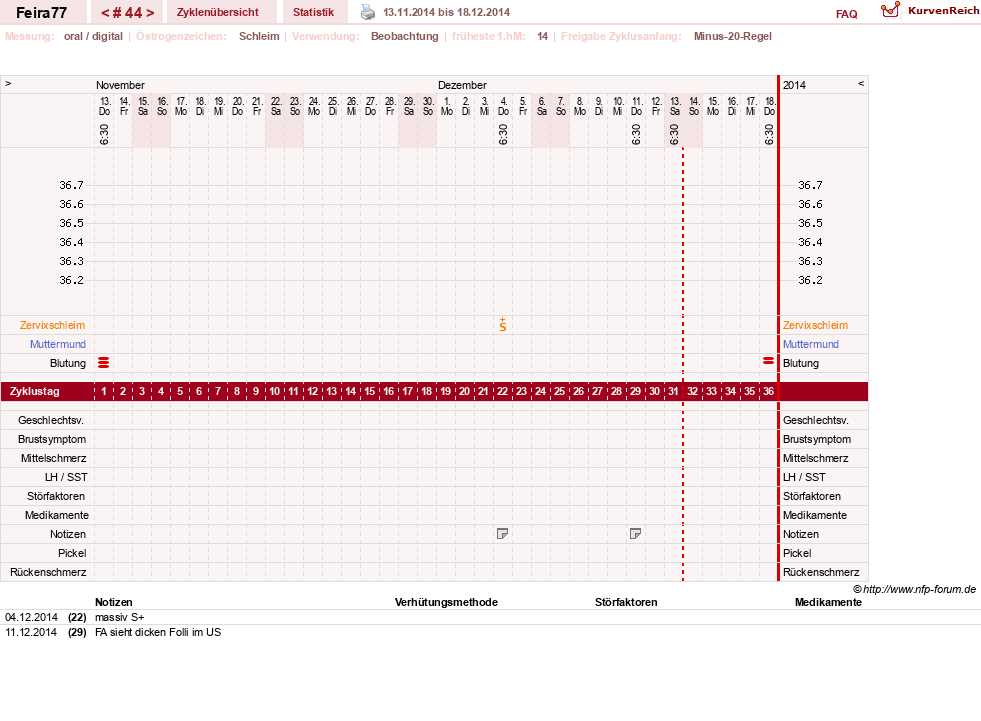
Task: Click cycle day 14 in the Zyklustag bar
Action: [351, 391]
